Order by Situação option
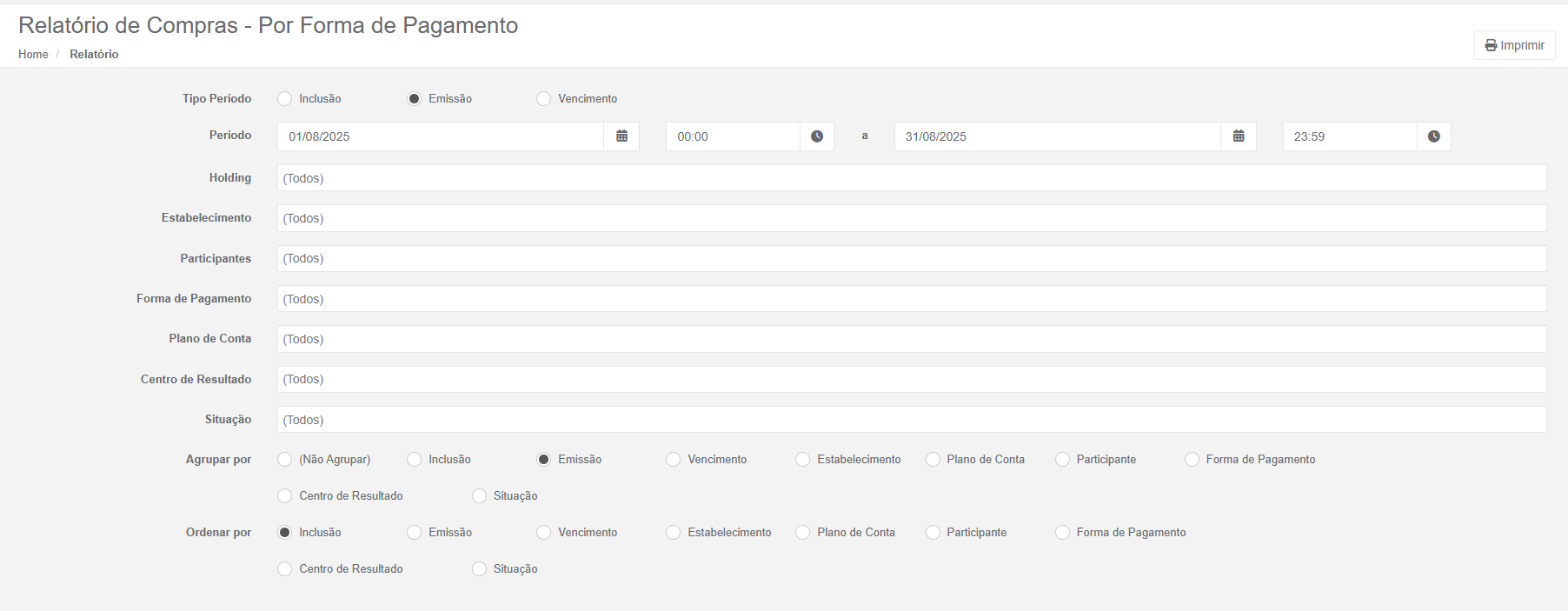This screenshot has width=1568, height=611. 480,569
